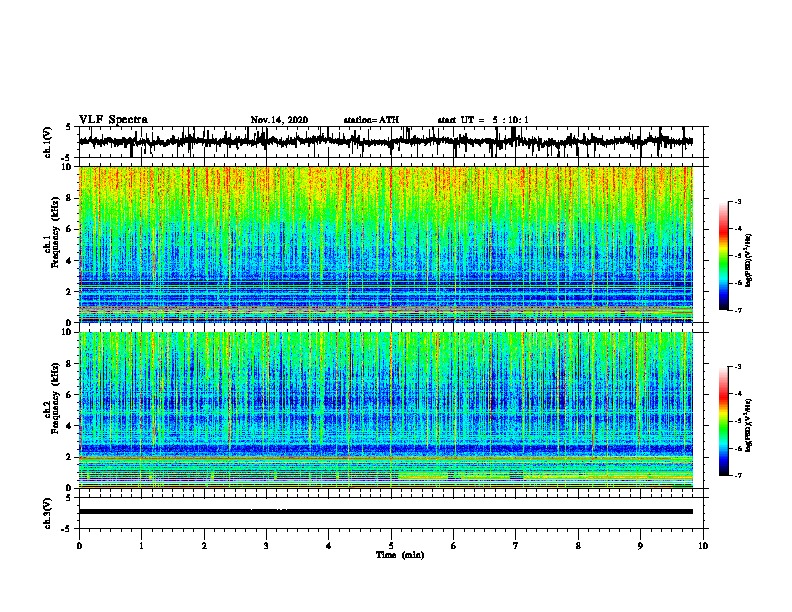Image resolution: width=792 pixels, height=612 pixels.
Task: Click the "start UT = 5 : 10: 1" text
Action: [x=483, y=120]
